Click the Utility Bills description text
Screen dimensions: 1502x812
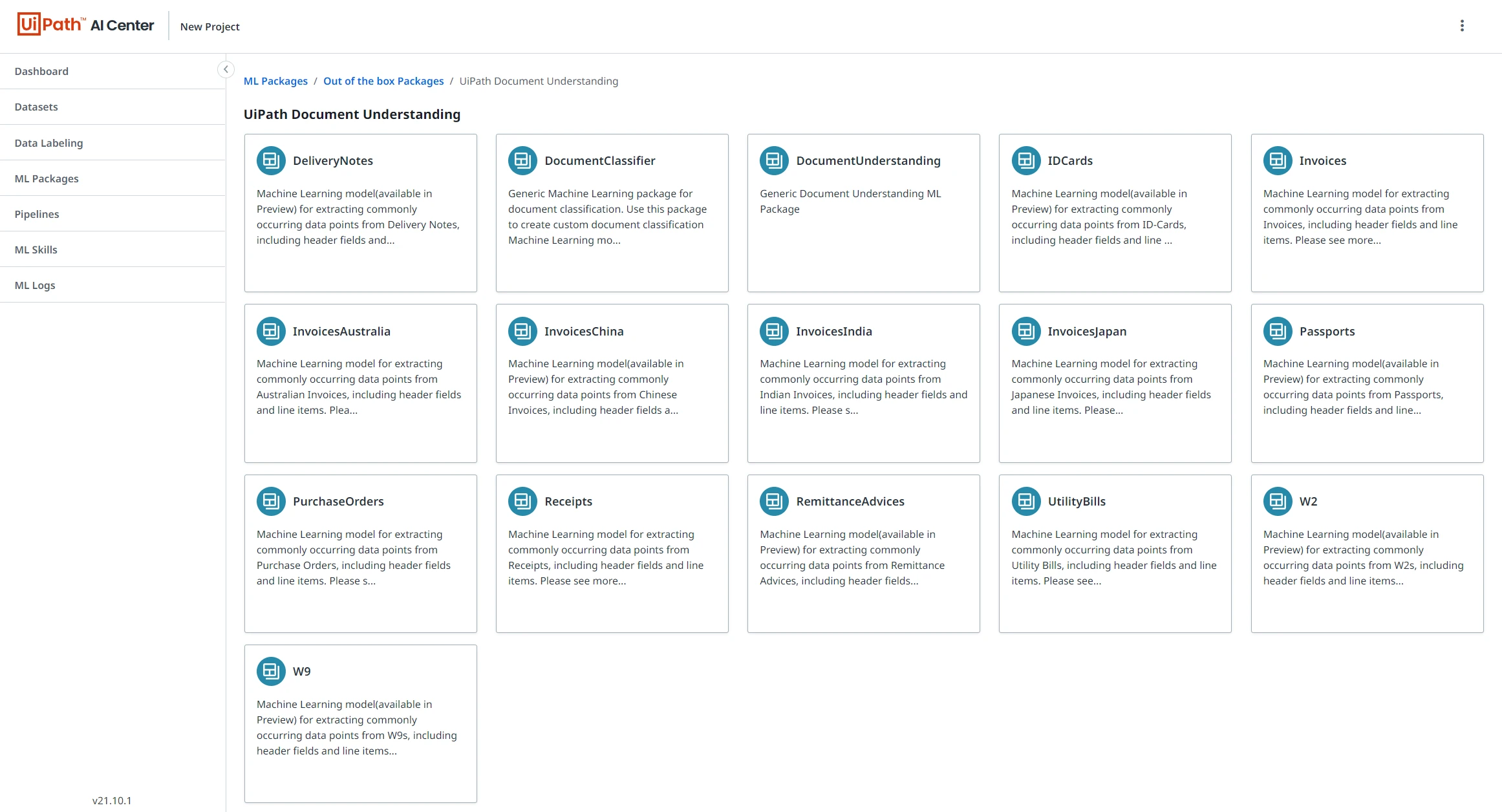click(1114, 557)
